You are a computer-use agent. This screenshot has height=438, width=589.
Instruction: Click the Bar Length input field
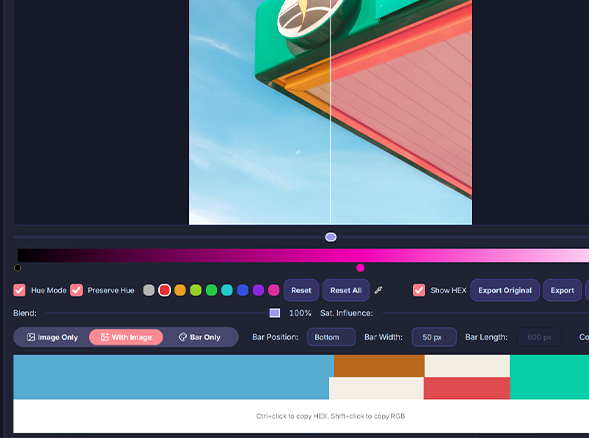pos(539,337)
